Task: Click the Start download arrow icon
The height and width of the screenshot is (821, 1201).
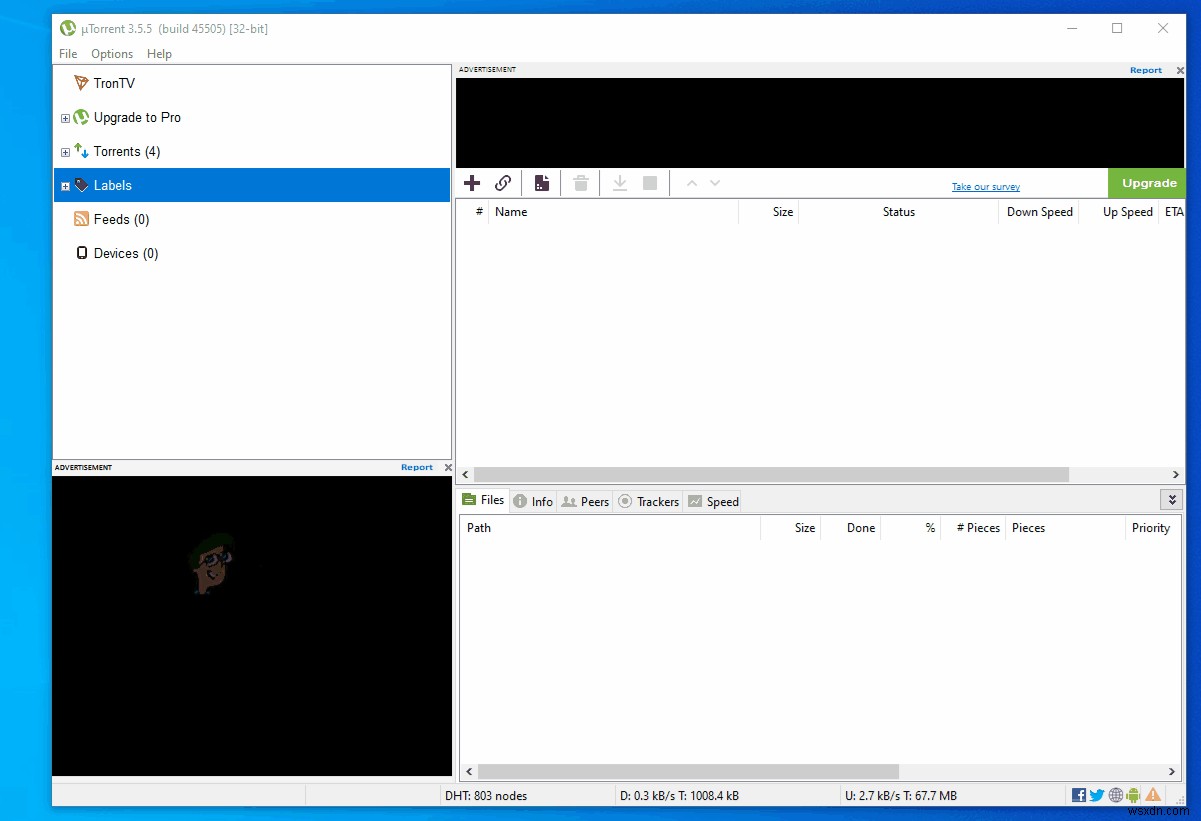Action: (x=619, y=183)
